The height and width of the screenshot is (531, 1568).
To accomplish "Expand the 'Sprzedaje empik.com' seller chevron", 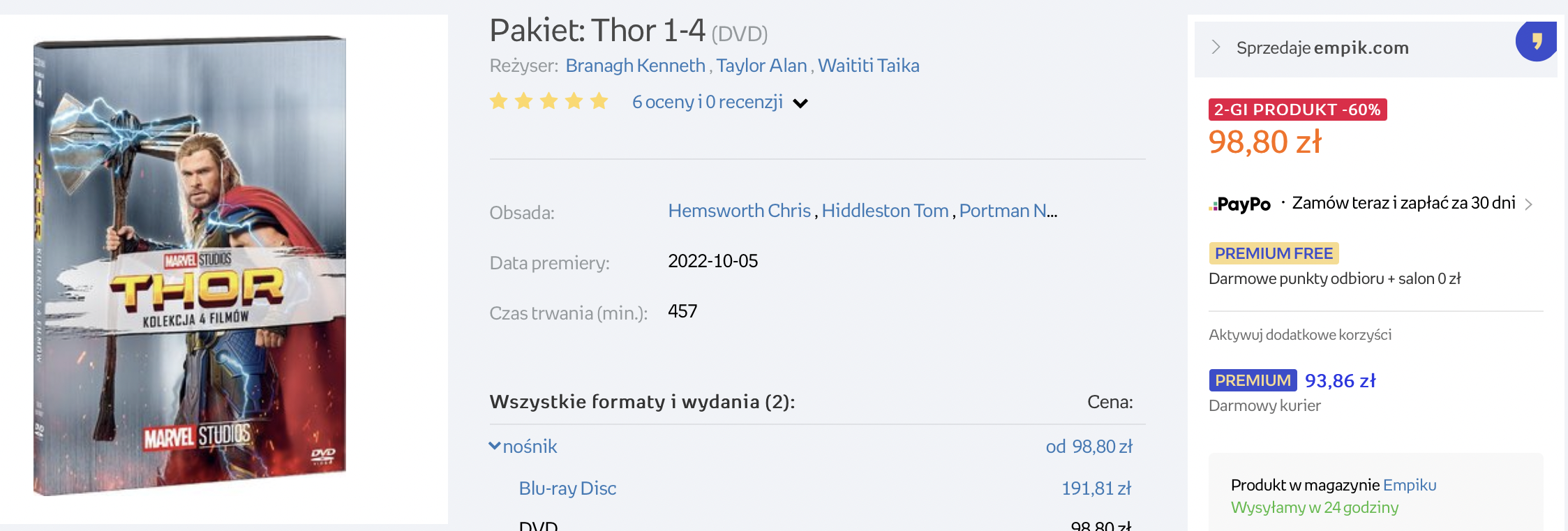I will tap(1216, 47).
